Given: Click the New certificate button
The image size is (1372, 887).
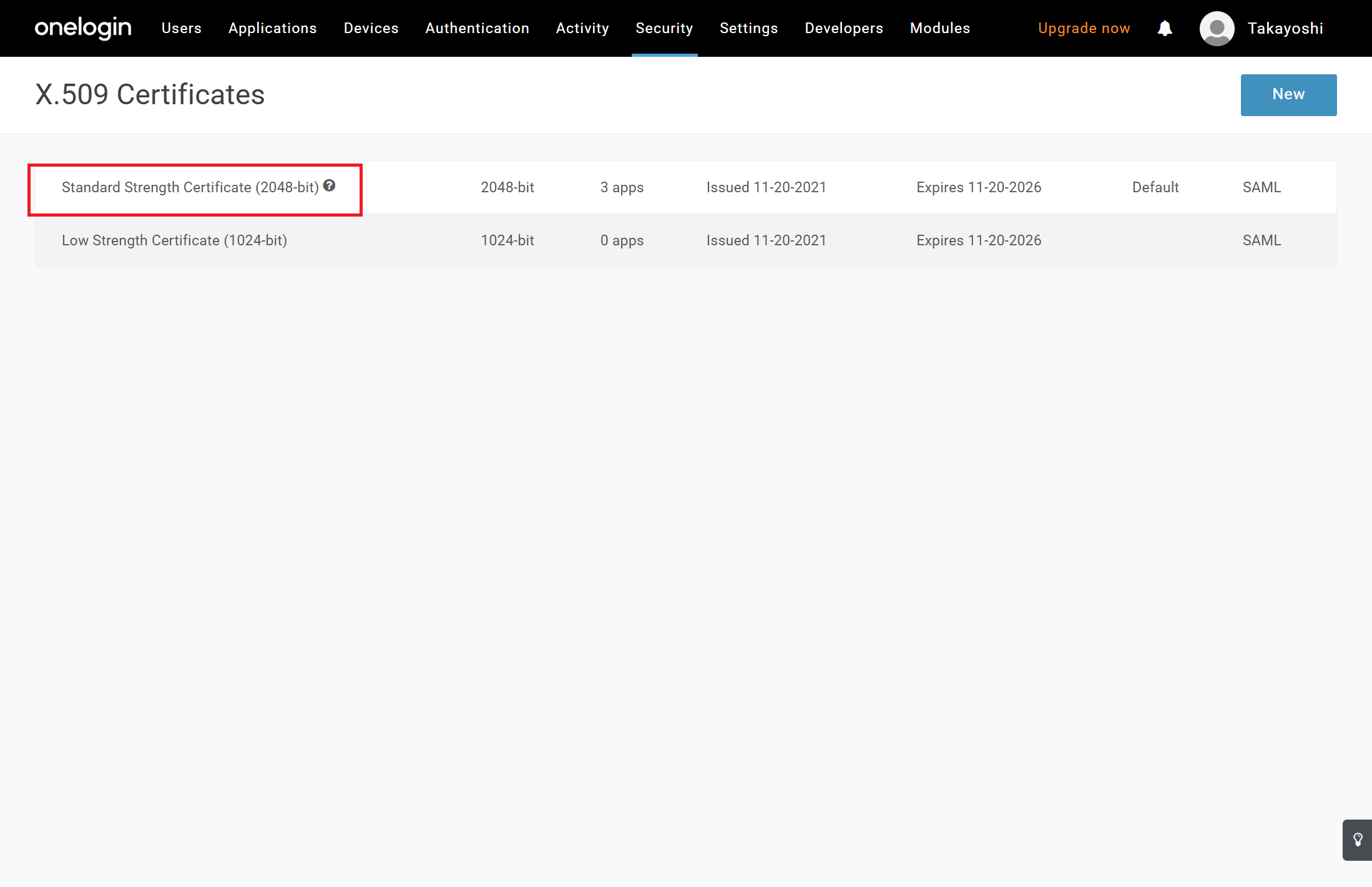Looking at the screenshot, I should pos(1288,94).
